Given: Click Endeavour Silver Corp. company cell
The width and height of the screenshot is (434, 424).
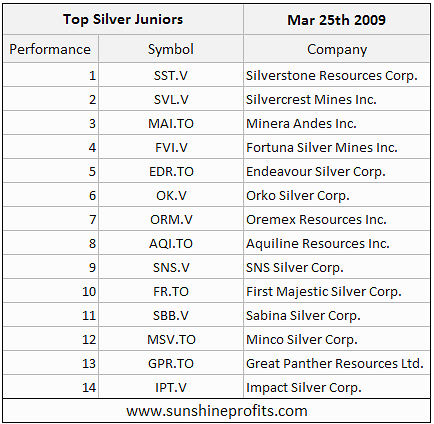Looking at the screenshot, I should pyautogui.click(x=337, y=171).
